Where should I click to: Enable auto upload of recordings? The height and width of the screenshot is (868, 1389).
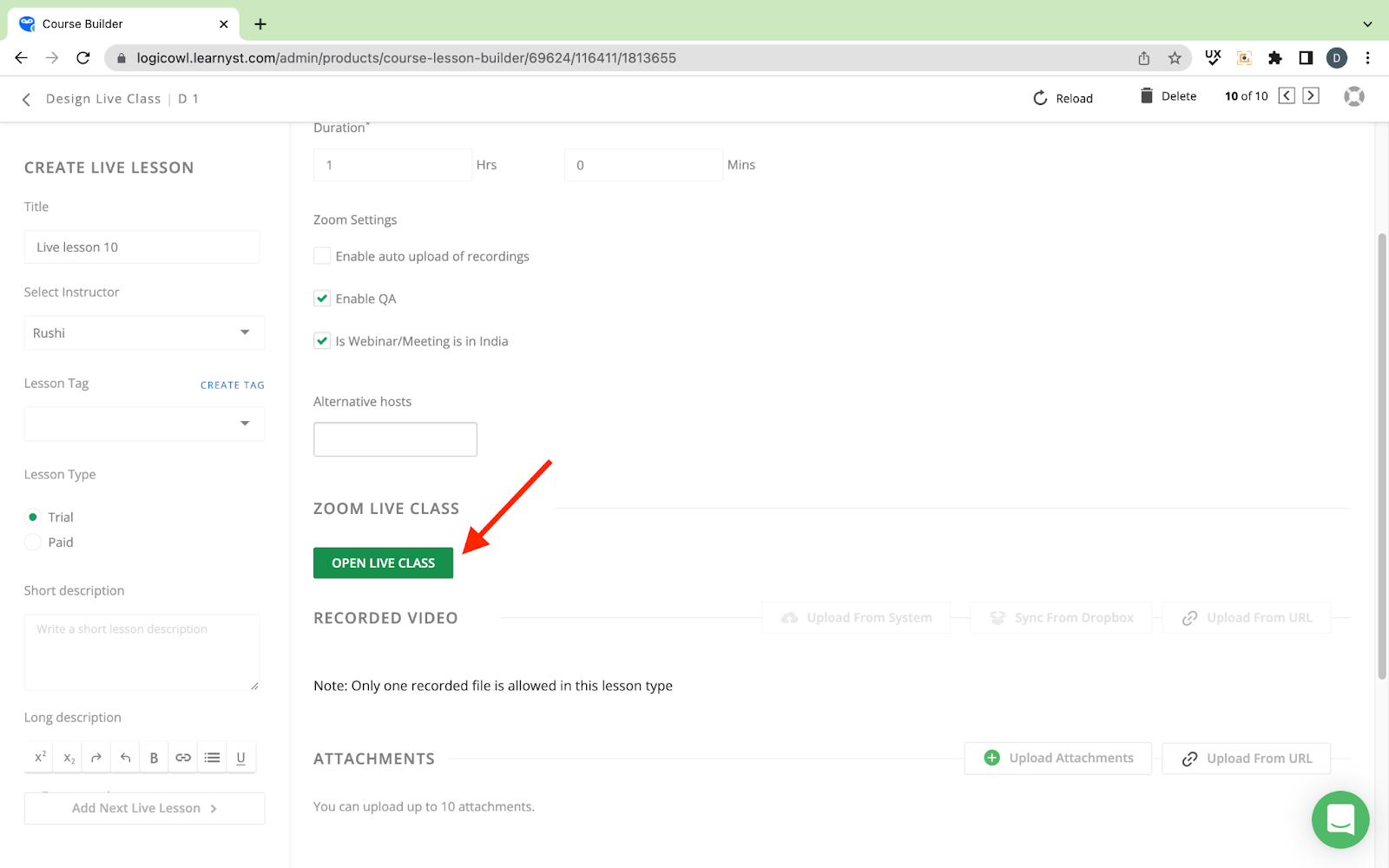[x=322, y=256]
